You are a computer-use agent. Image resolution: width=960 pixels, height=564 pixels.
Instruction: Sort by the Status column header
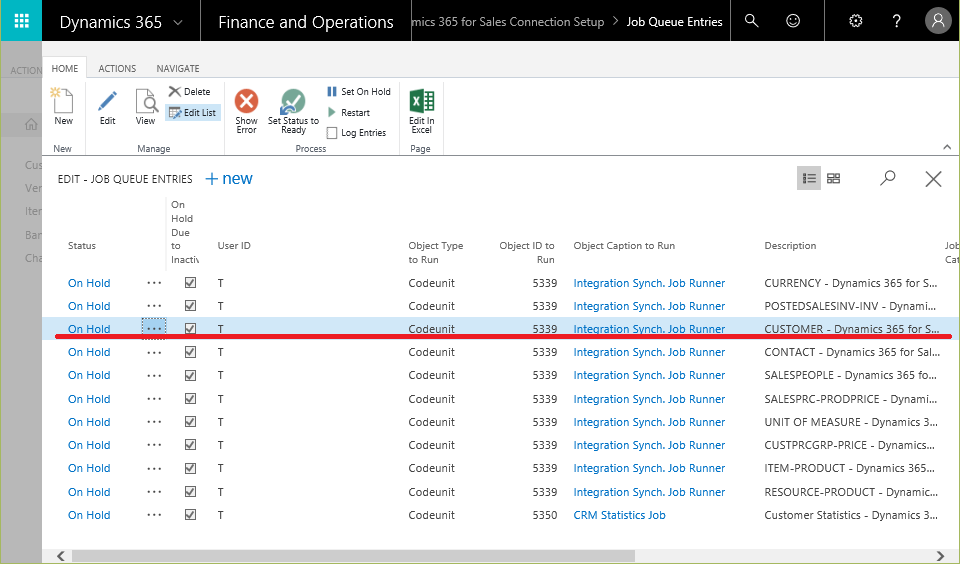pyautogui.click(x=82, y=246)
